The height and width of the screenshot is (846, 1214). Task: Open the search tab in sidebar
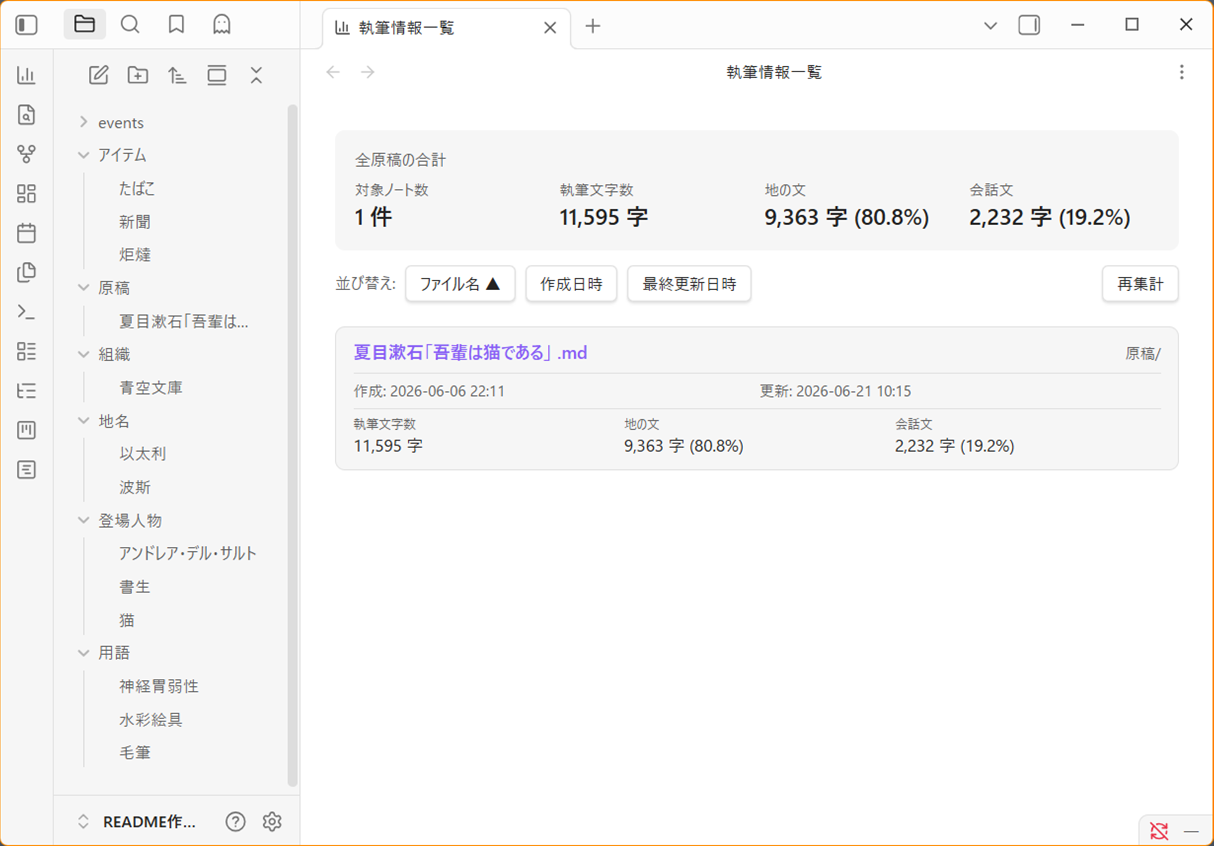point(130,24)
